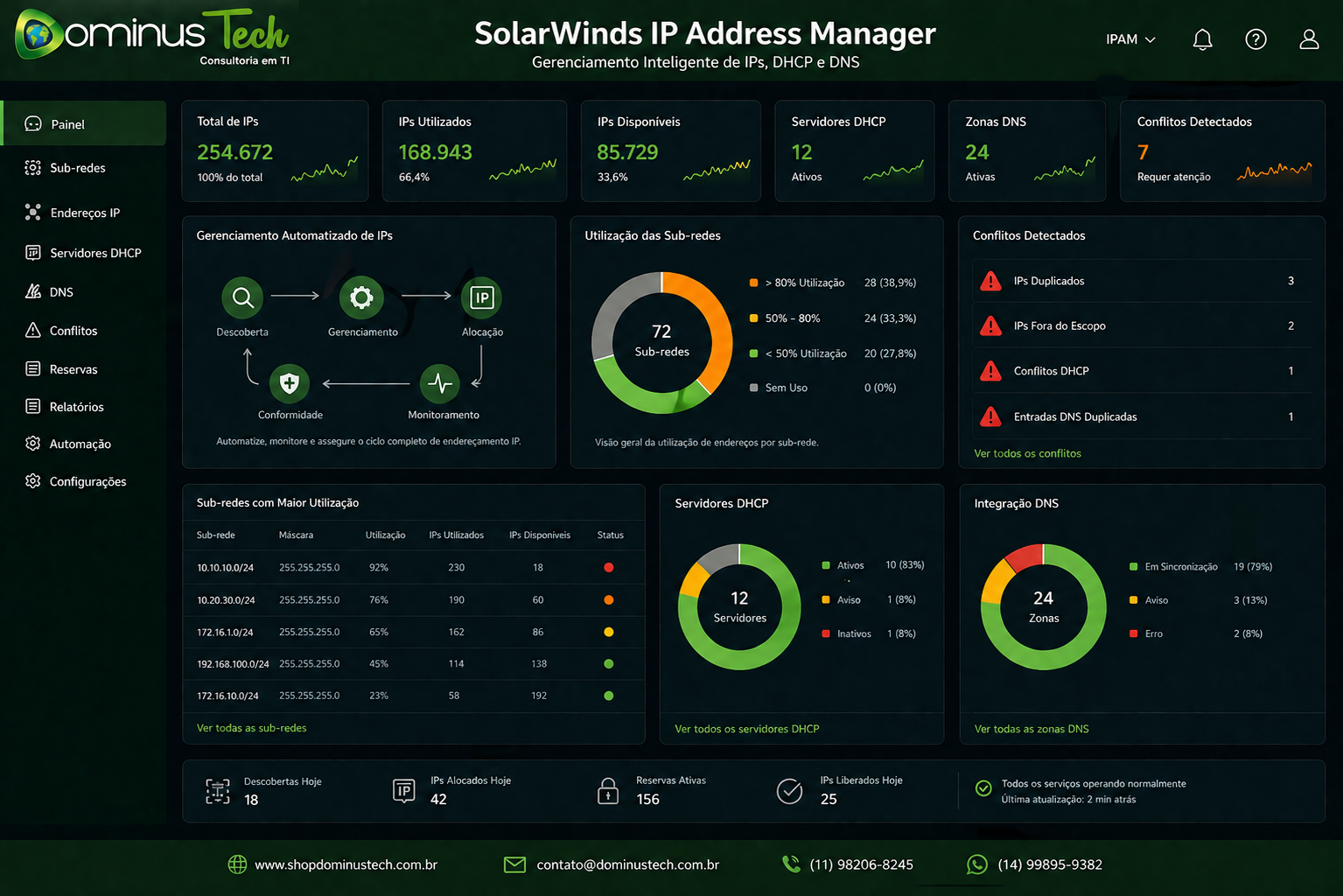Click the Monitoramento pulse icon
This screenshot has height=896, width=1343.
pos(440,383)
